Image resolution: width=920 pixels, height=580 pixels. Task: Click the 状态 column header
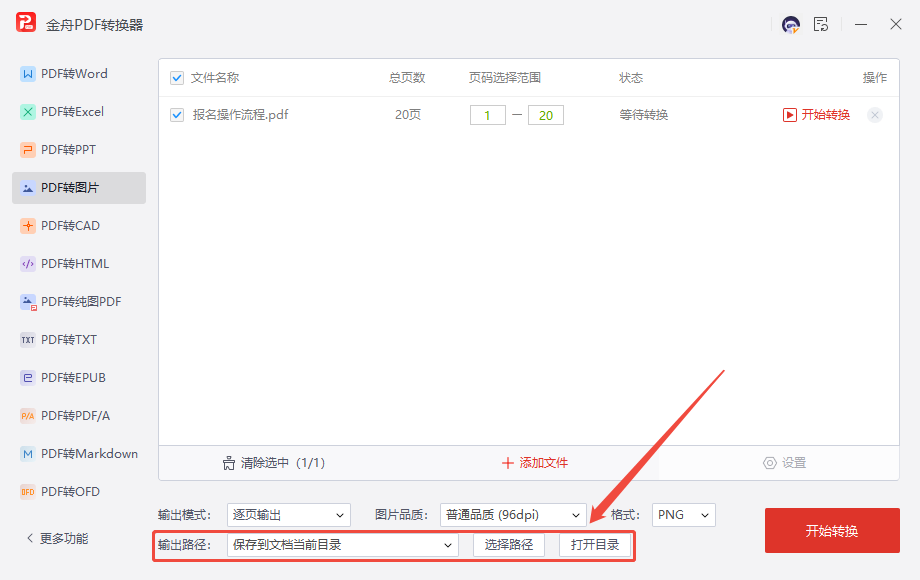point(631,78)
